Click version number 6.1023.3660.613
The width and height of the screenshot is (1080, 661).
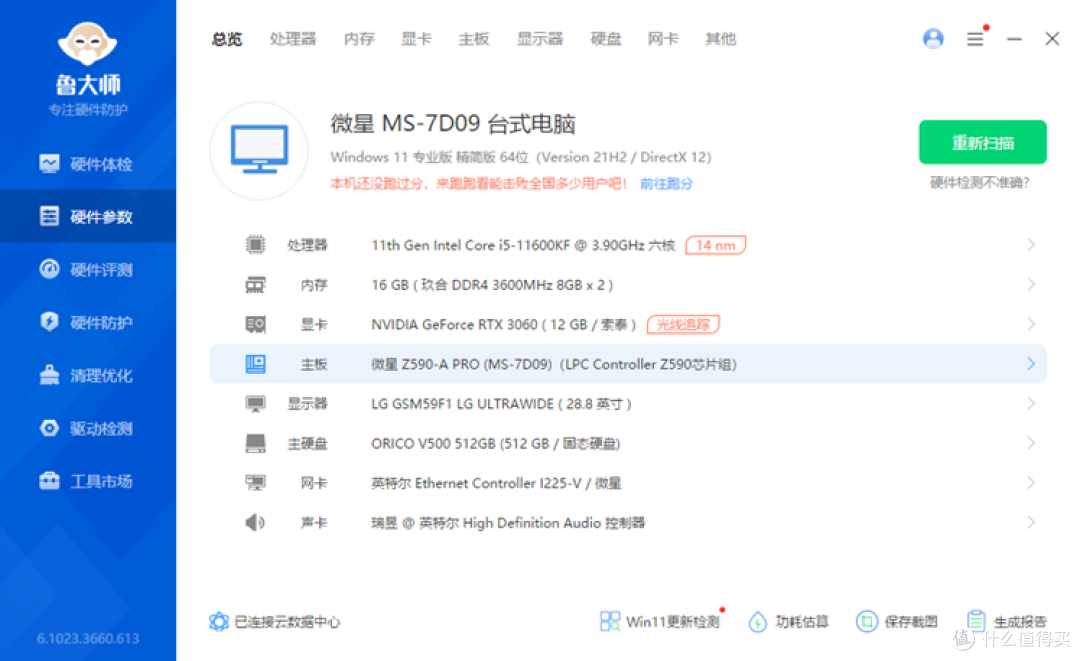coord(88,639)
